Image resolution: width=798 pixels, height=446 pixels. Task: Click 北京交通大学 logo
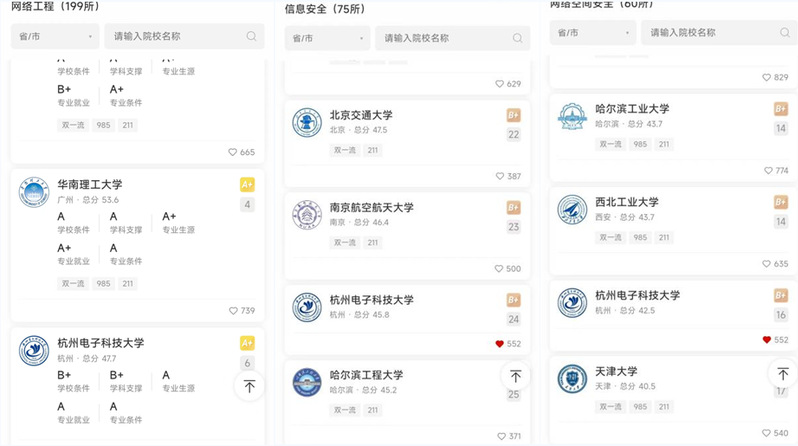pyautogui.click(x=307, y=123)
